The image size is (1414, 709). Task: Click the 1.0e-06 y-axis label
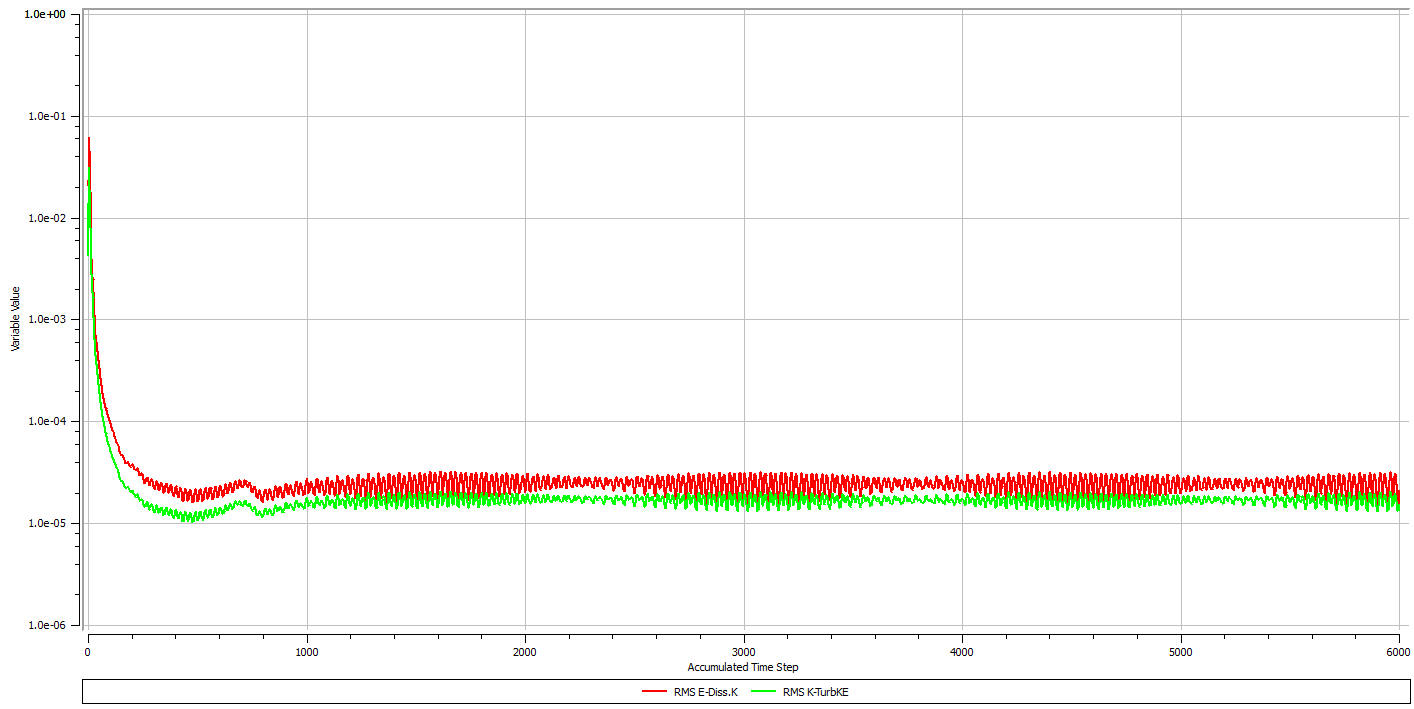click(x=45, y=625)
